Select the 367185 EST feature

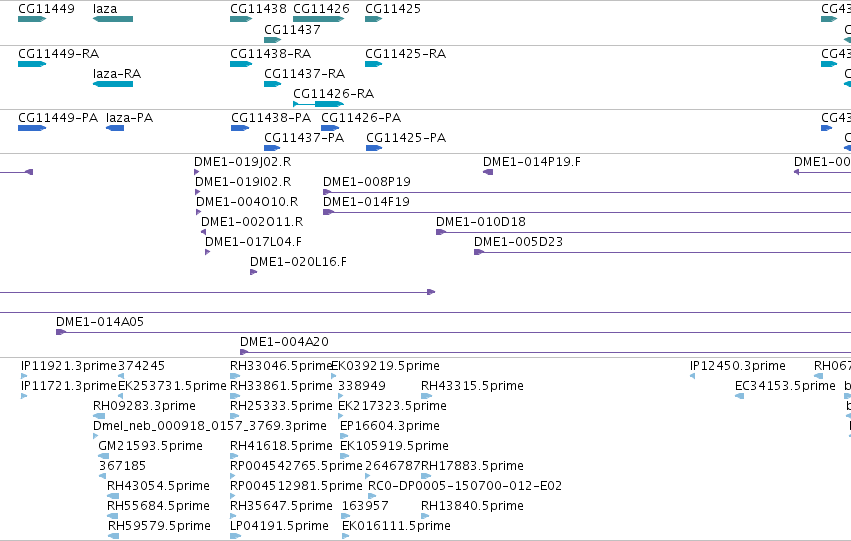(x=102, y=476)
